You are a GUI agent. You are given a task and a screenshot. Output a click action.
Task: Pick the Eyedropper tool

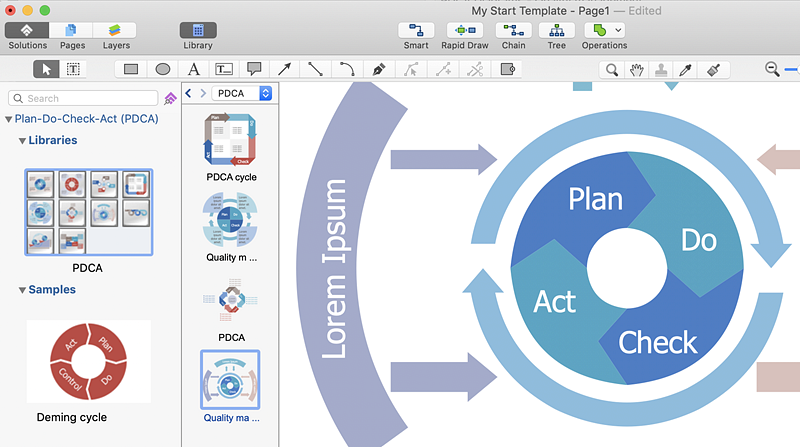point(686,70)
